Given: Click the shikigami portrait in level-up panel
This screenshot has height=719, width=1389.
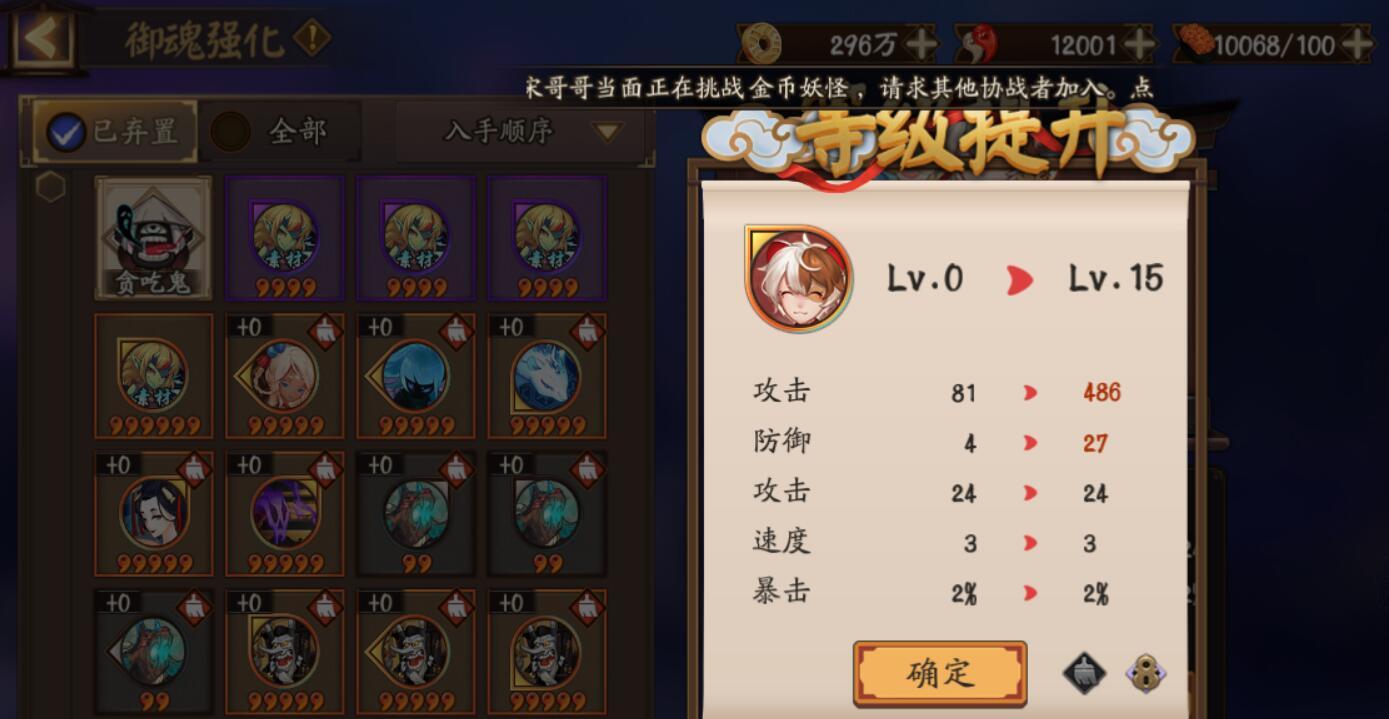Looking at the screenshot, I should pos(797,278).
